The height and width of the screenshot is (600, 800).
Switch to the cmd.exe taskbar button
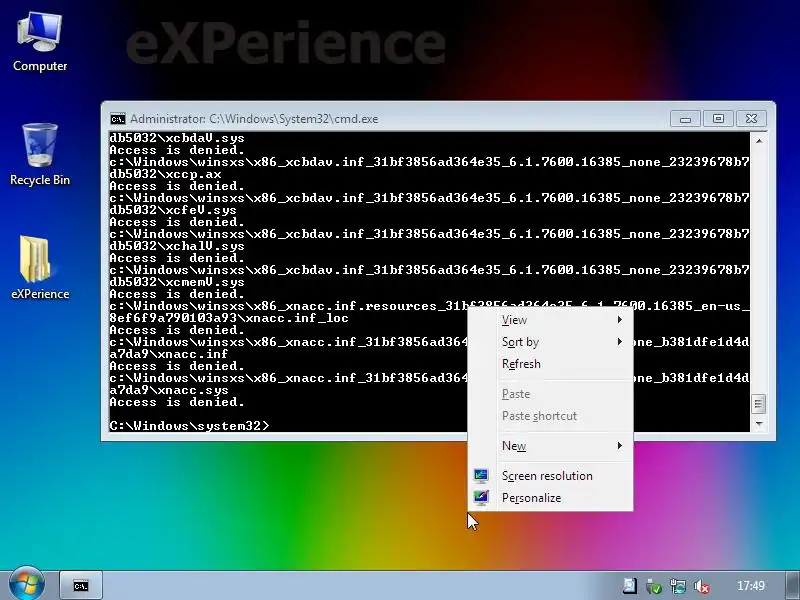pyautogui.click(x=81, y=586)
